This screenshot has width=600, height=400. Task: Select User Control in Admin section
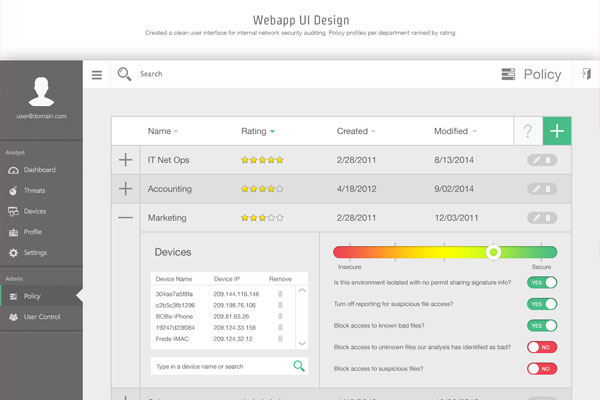pos(42,317)
